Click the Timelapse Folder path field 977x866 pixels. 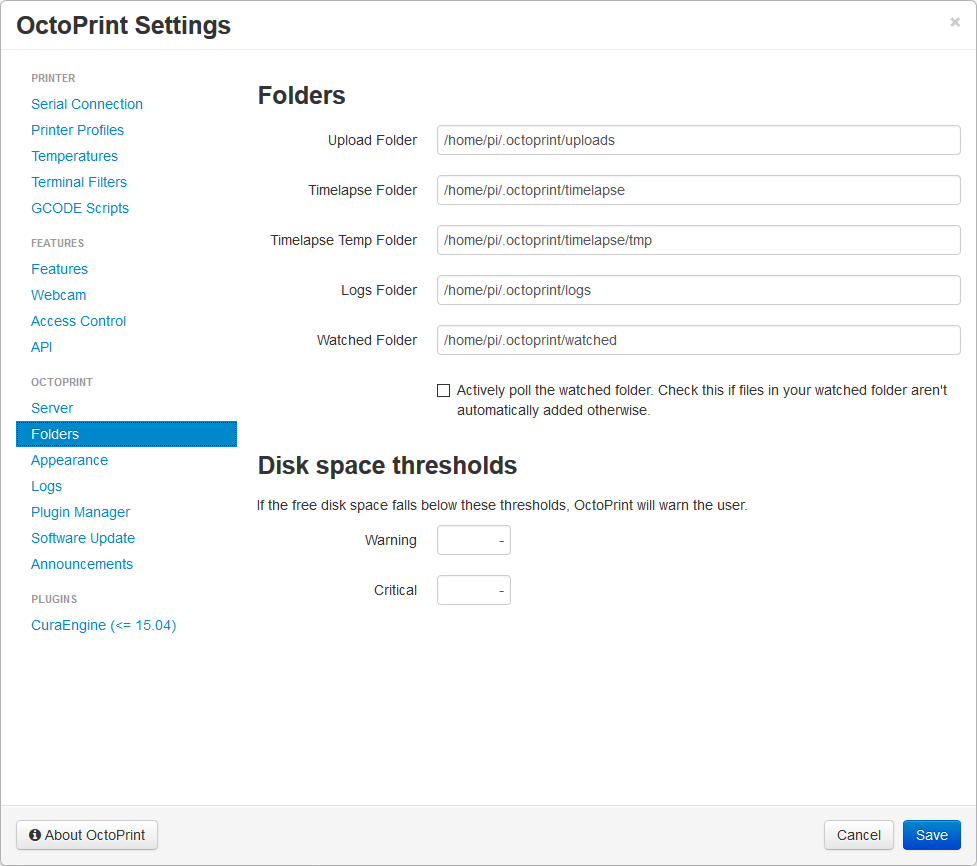pos(698,190)
